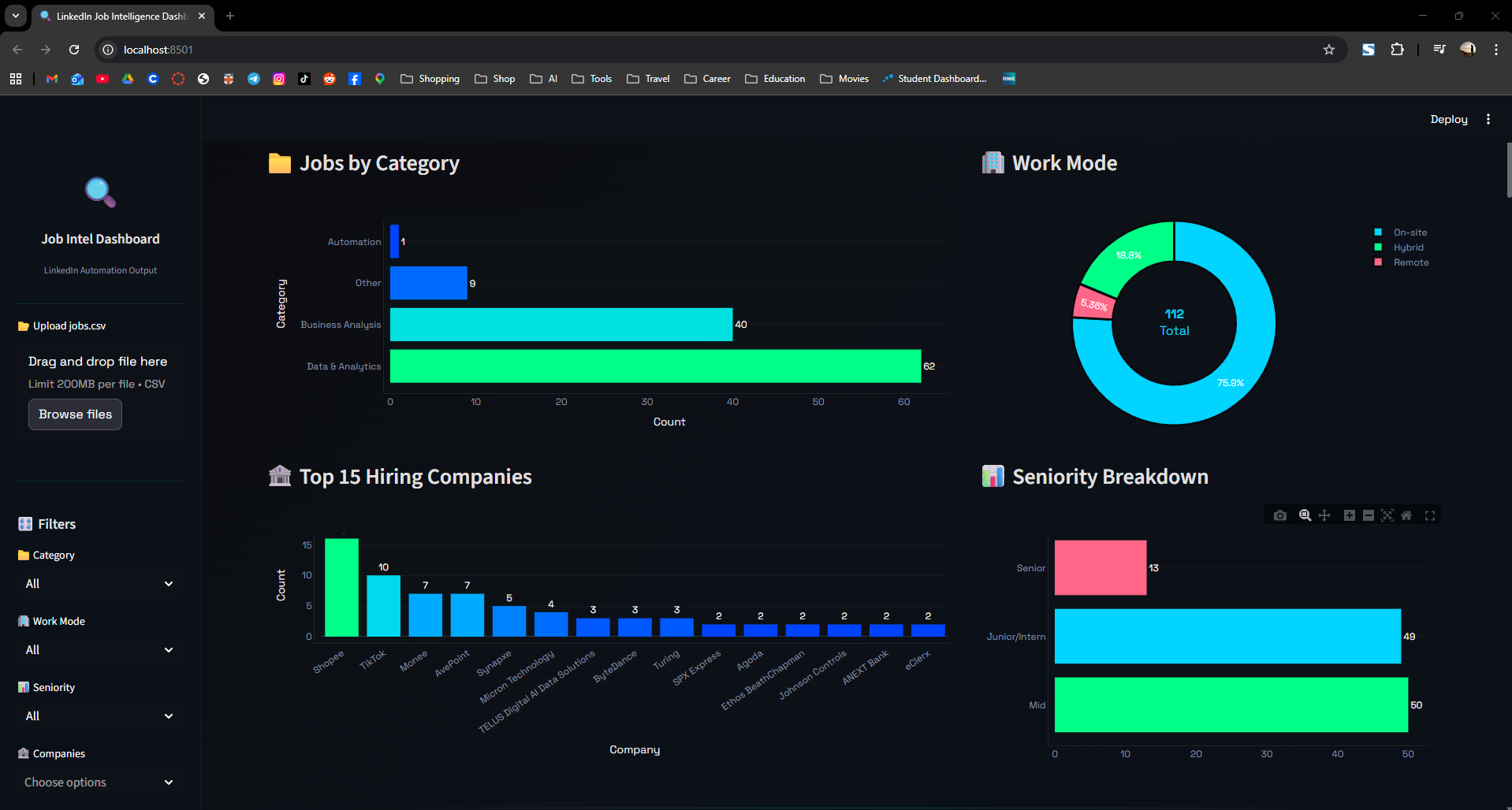The width and height of the screenshot is (1512, 810).
Task: Open the Shopping bookmarks folder
Action: point(430,79)
